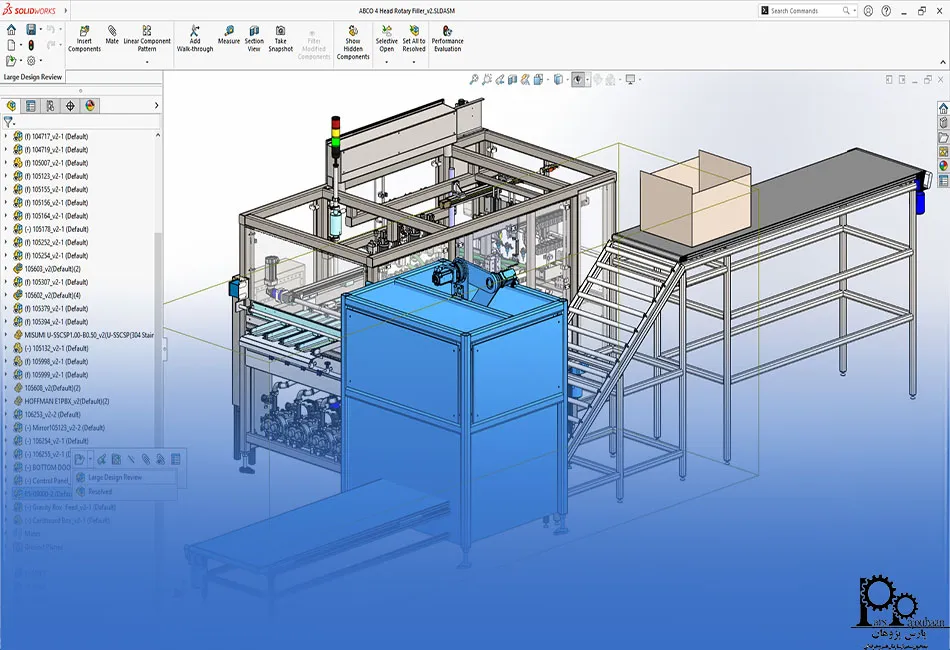
Task: Click the Insert Components tool
Action: point(84,38)
